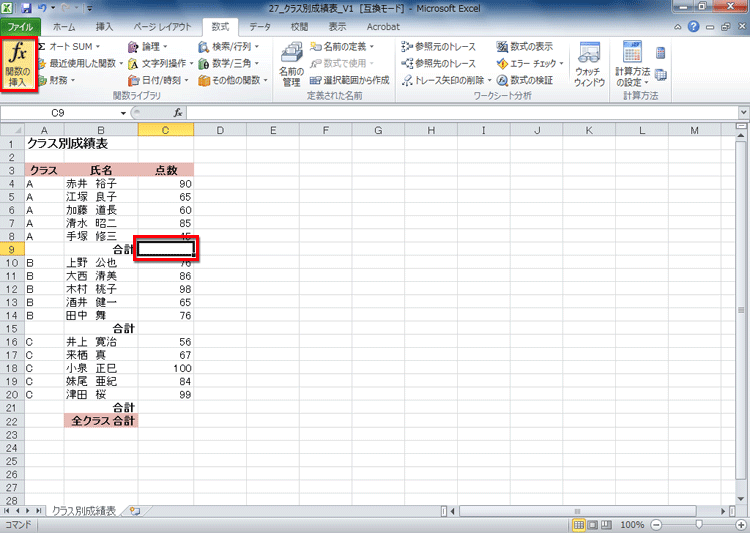Click the 100% zoom level button
Image resolution: width=750 pixels, height=533 pixels.
pyautogui.click(x=632, y=525)
